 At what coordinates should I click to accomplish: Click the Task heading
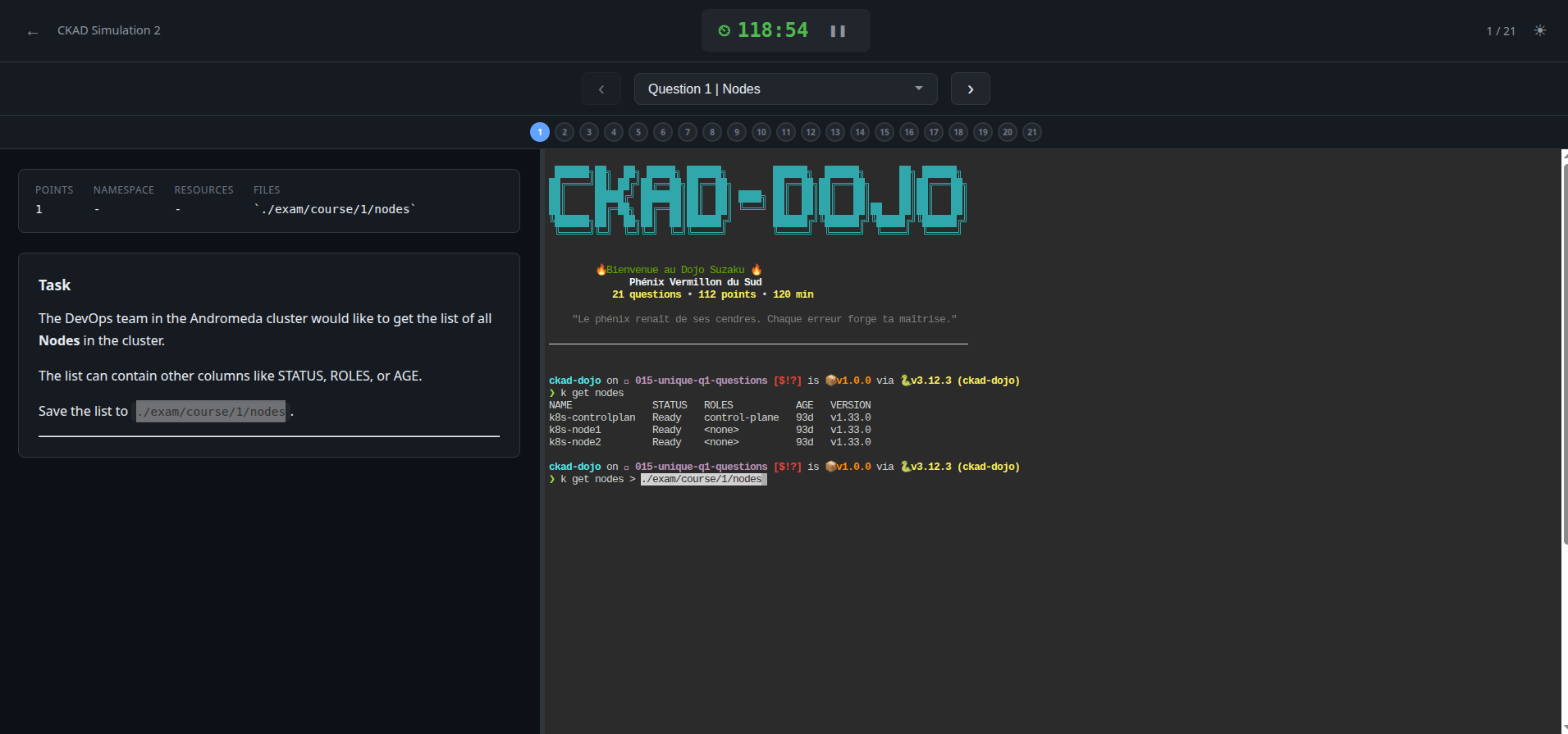coord(54,285)
